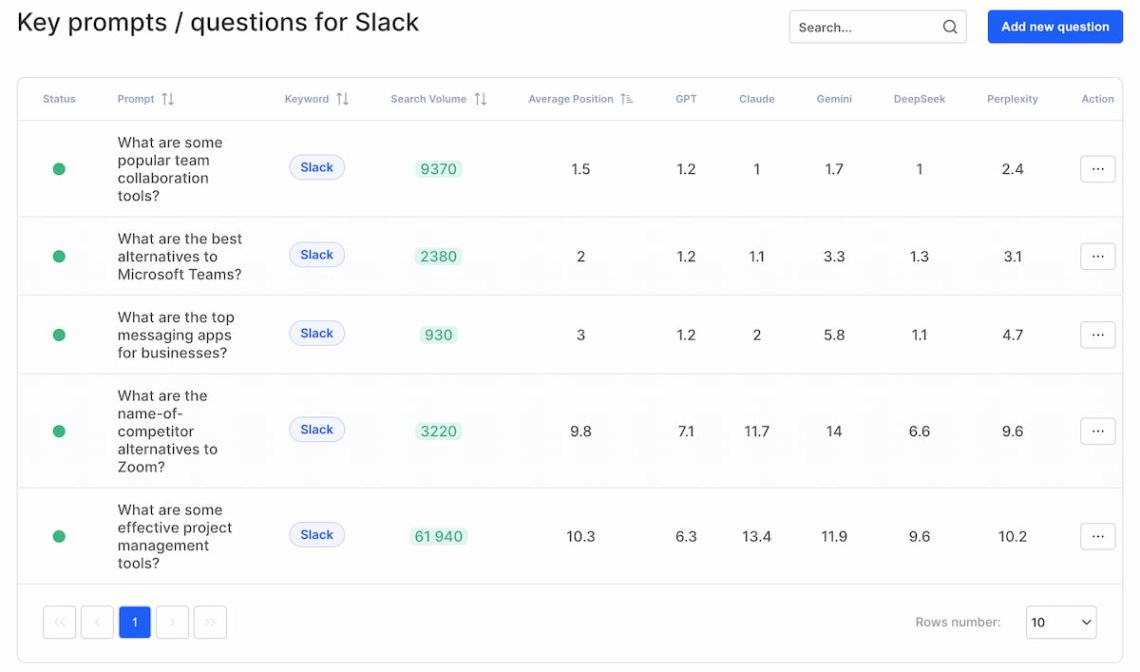Screen dimensions: 1140x672
Task: Click the GPT column header
Action: tap(686, 99)
